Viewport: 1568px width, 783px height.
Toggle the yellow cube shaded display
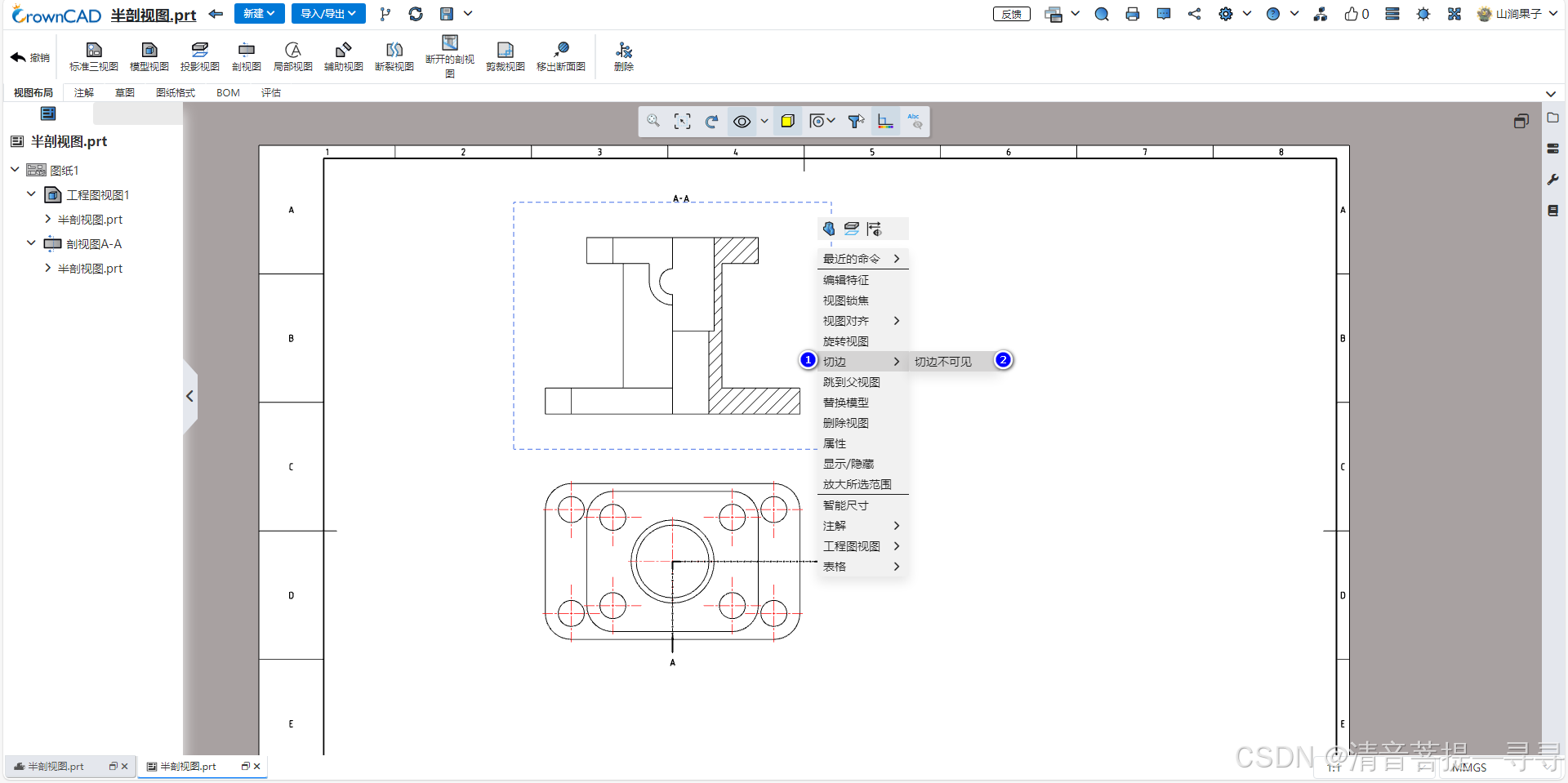click(x=787, y=121)
